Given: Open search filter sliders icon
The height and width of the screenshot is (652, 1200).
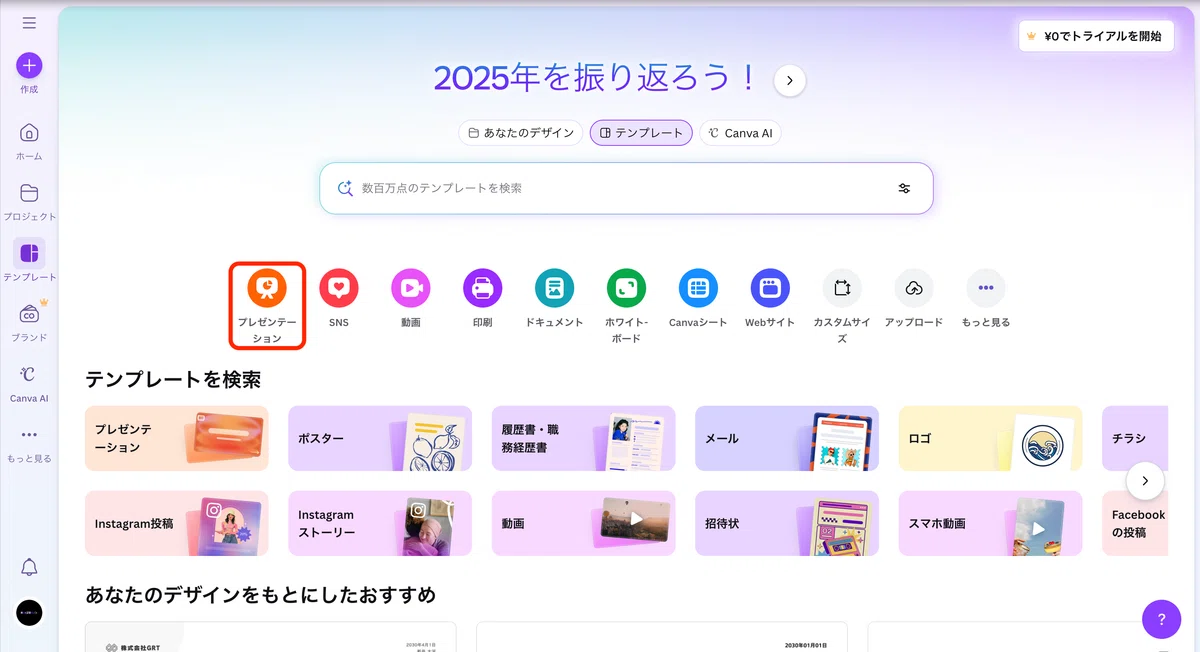Looking at the screenshot, I should [904, 188].
